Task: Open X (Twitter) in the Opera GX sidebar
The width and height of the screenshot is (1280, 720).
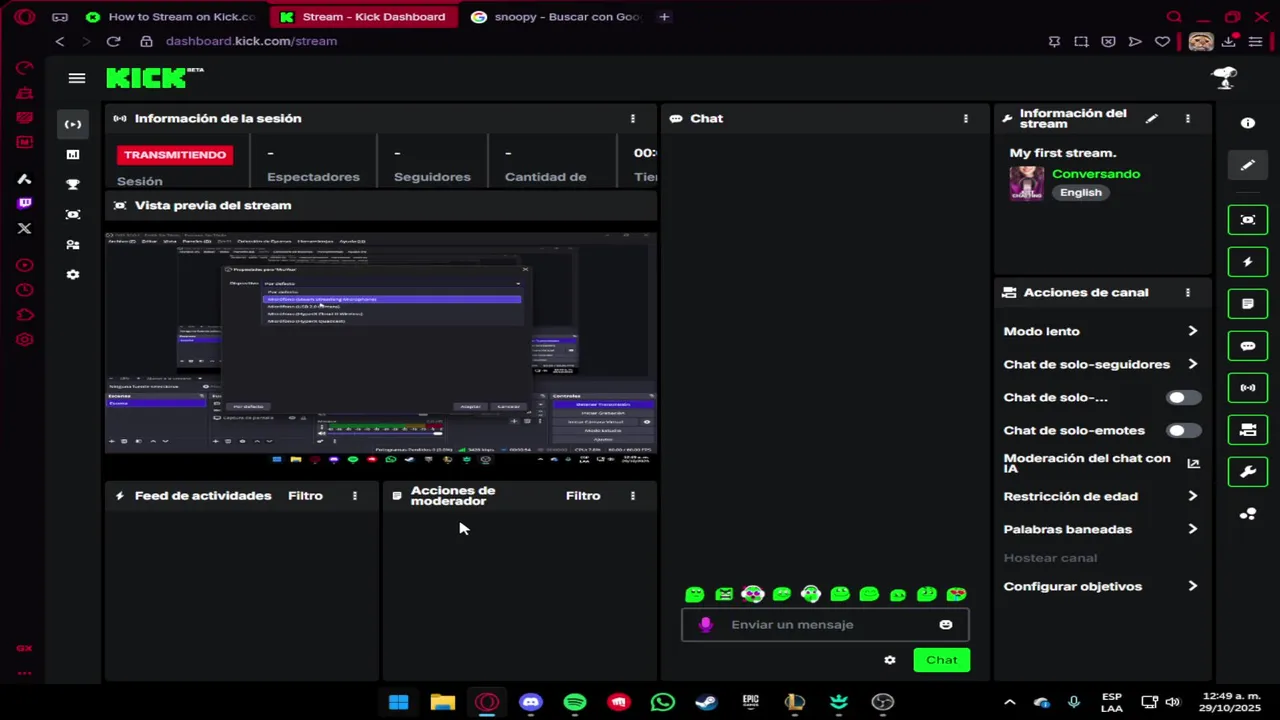Action: [25, 228]
